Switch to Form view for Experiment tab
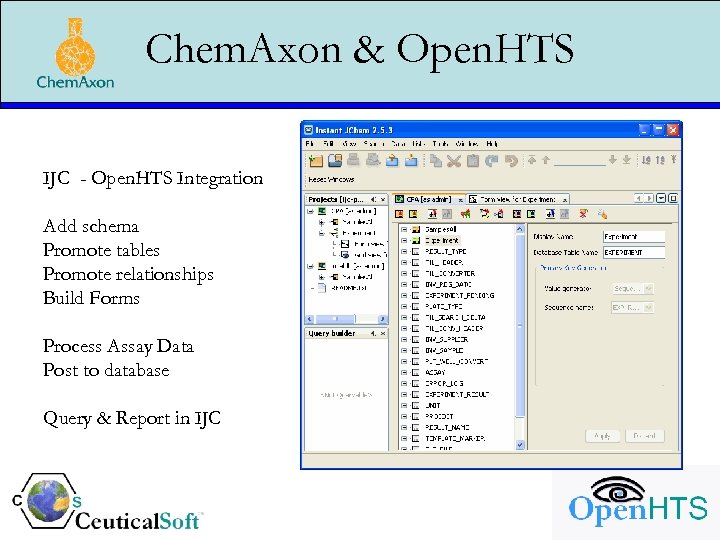Viewport: 720px width, 540px height. [518, 199]
